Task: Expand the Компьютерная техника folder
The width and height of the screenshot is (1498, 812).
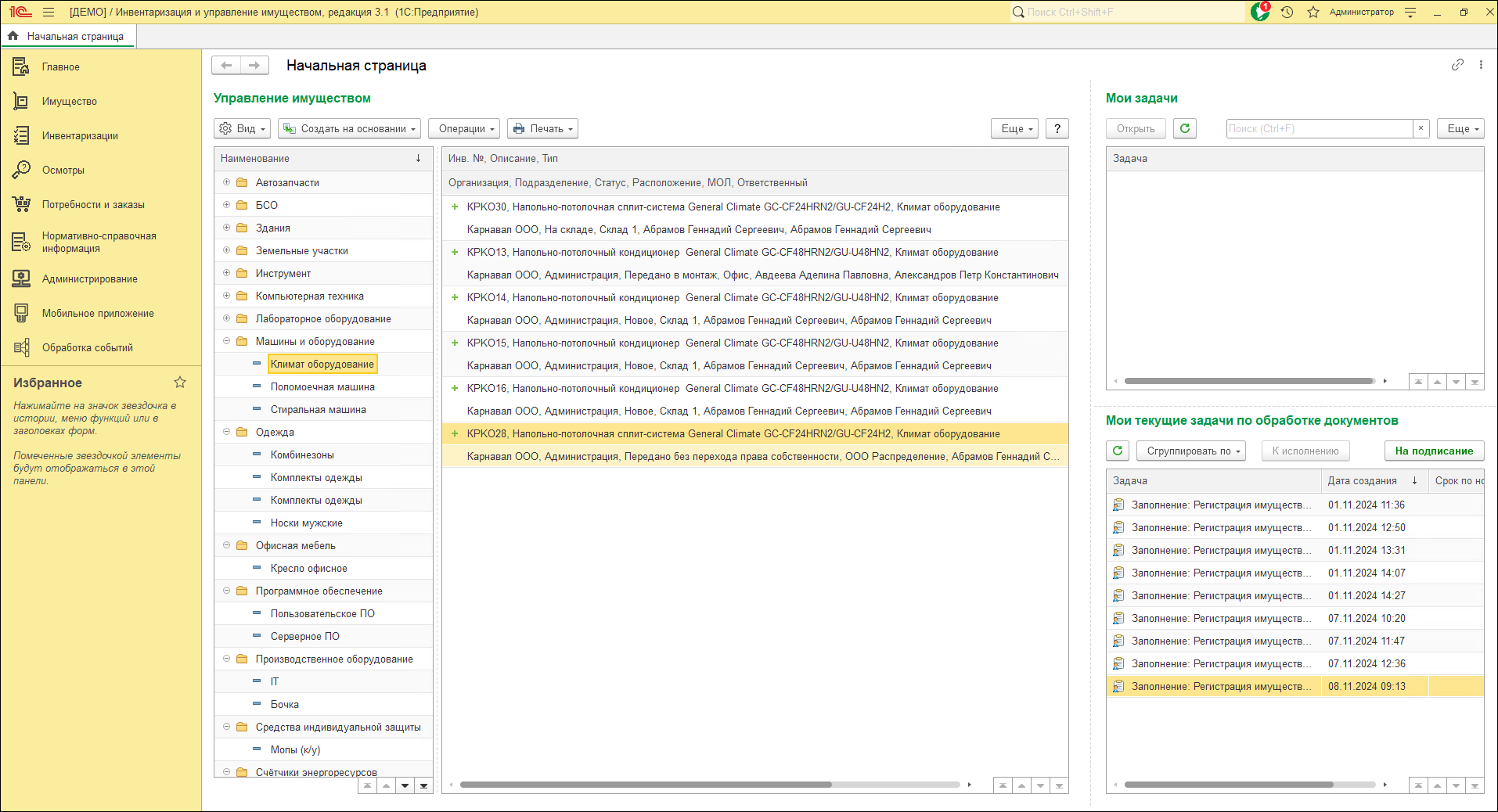Action: coord(226,296)
